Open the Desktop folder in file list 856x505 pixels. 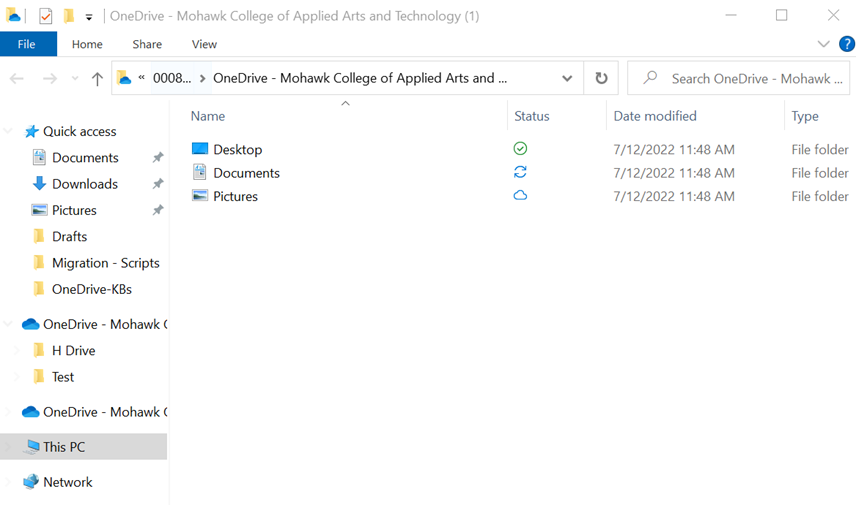[237, 150]
